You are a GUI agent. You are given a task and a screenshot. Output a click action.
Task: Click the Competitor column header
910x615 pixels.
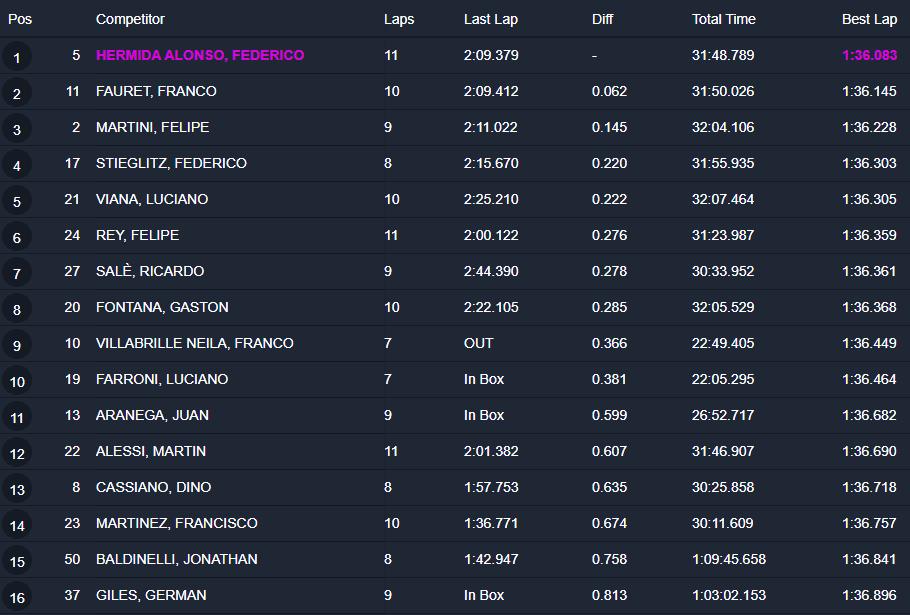point(130,19)
